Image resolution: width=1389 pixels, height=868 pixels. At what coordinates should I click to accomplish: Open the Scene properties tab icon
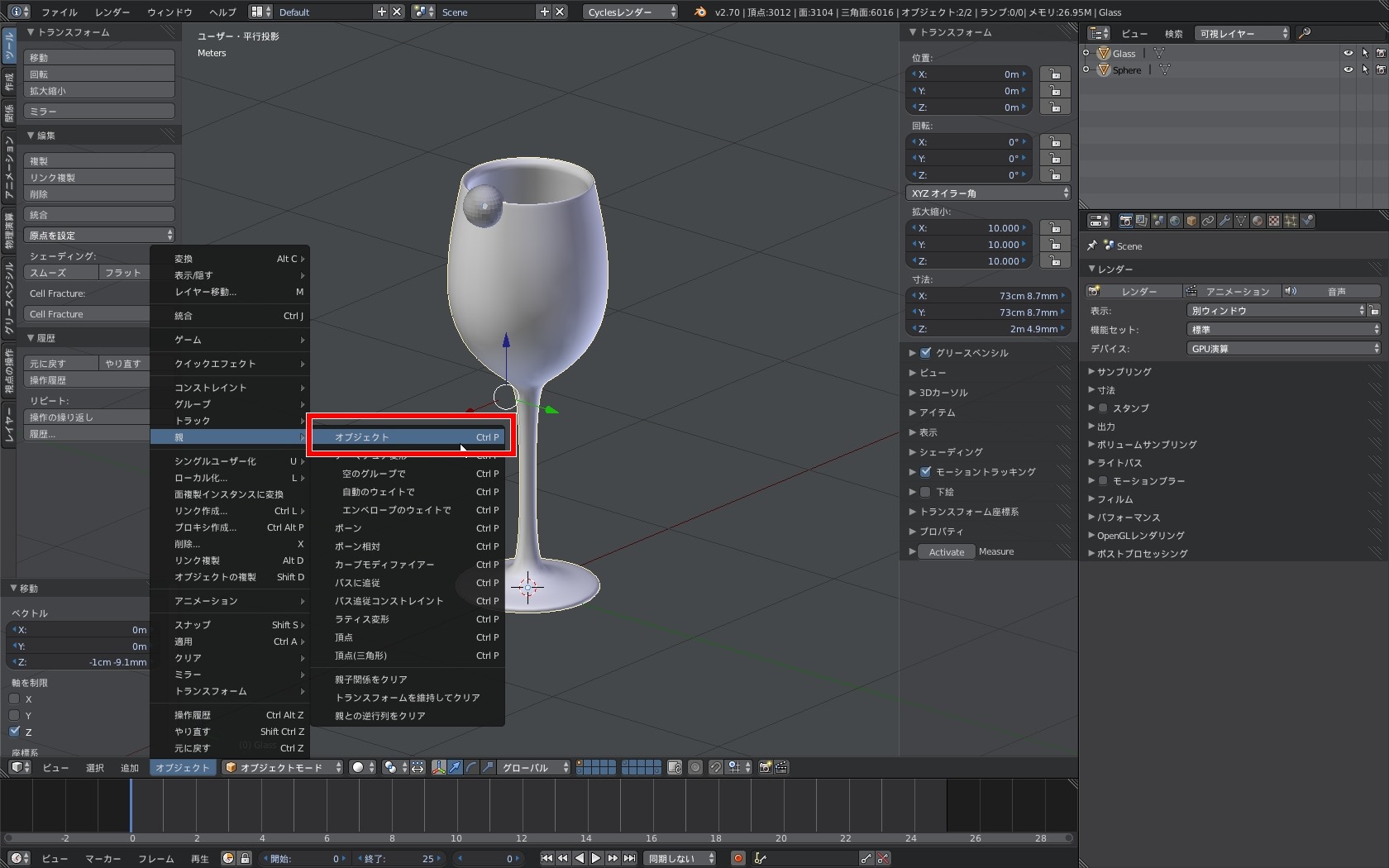tap(1158, 221)
